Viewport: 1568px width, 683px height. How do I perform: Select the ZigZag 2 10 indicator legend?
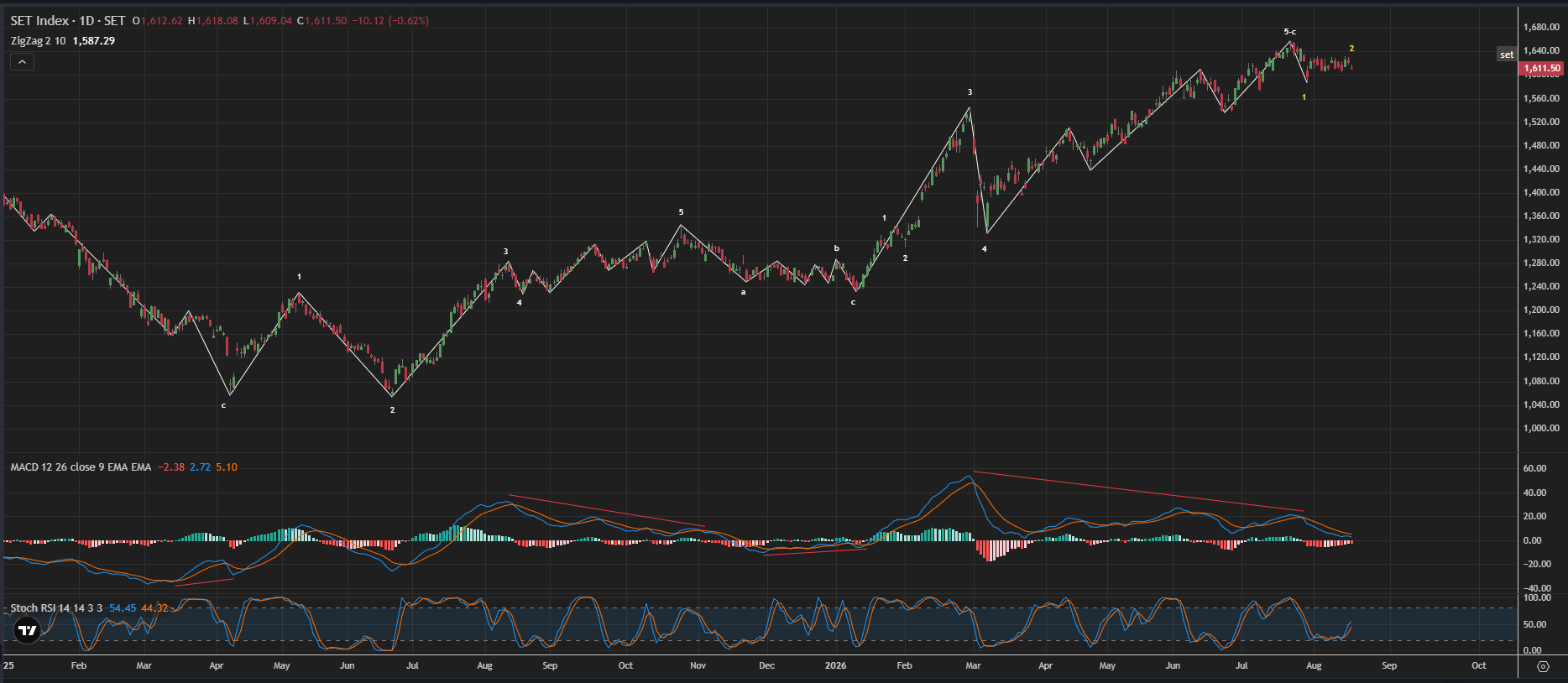(x=38, y=40)
